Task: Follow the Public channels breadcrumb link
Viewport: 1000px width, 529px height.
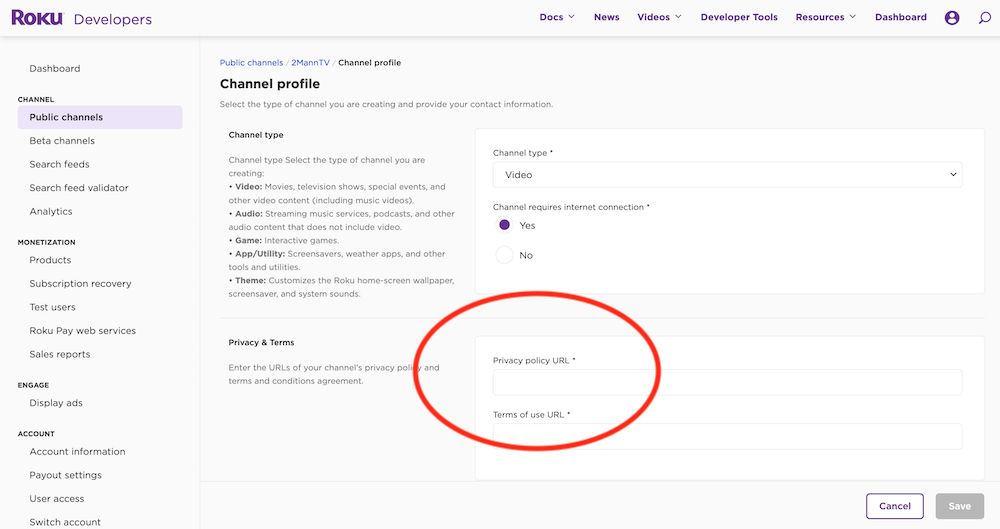Action: (x=251, y=63)
